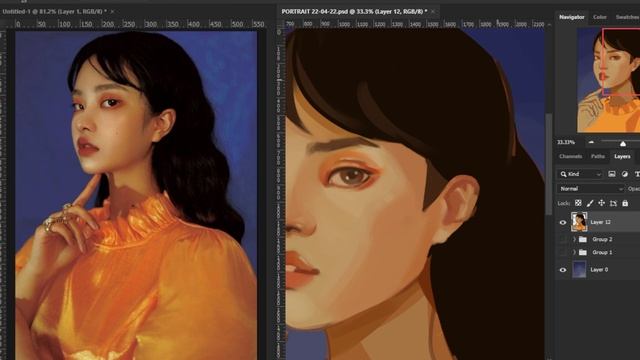Switch to the Untitled-1 document tab
The height and width of the screenshot is (360, 640).
pyautogui.click(x=54, y=11)
